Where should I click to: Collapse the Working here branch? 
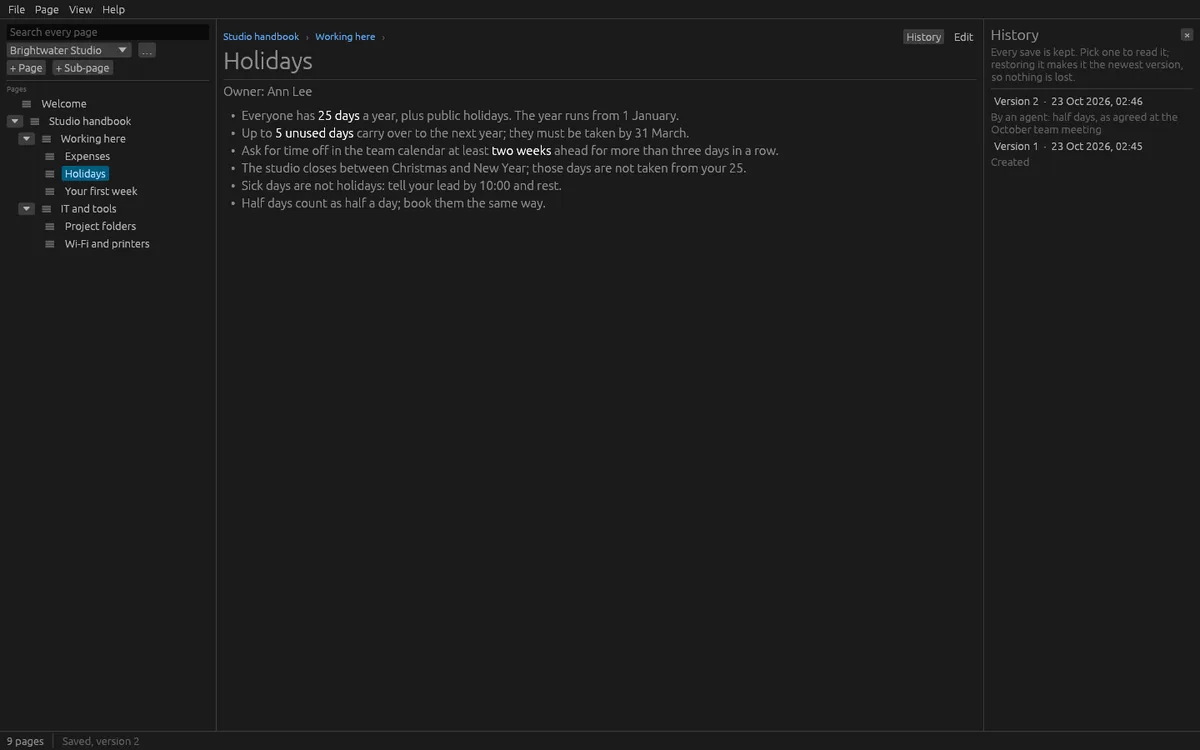[x=27, y=139]
